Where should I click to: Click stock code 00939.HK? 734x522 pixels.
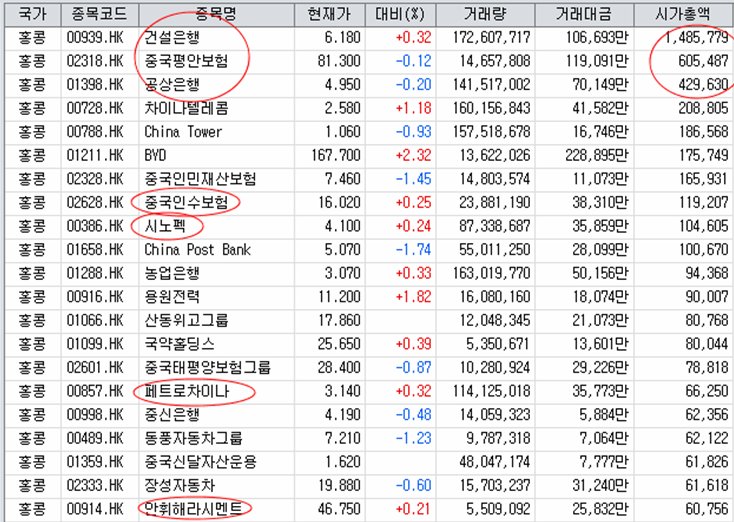95,37
